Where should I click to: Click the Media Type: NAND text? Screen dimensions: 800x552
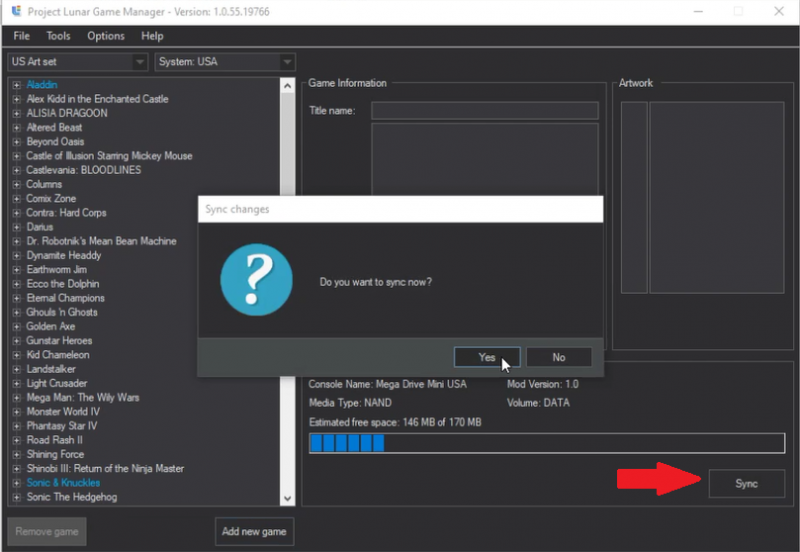[351, 403]
